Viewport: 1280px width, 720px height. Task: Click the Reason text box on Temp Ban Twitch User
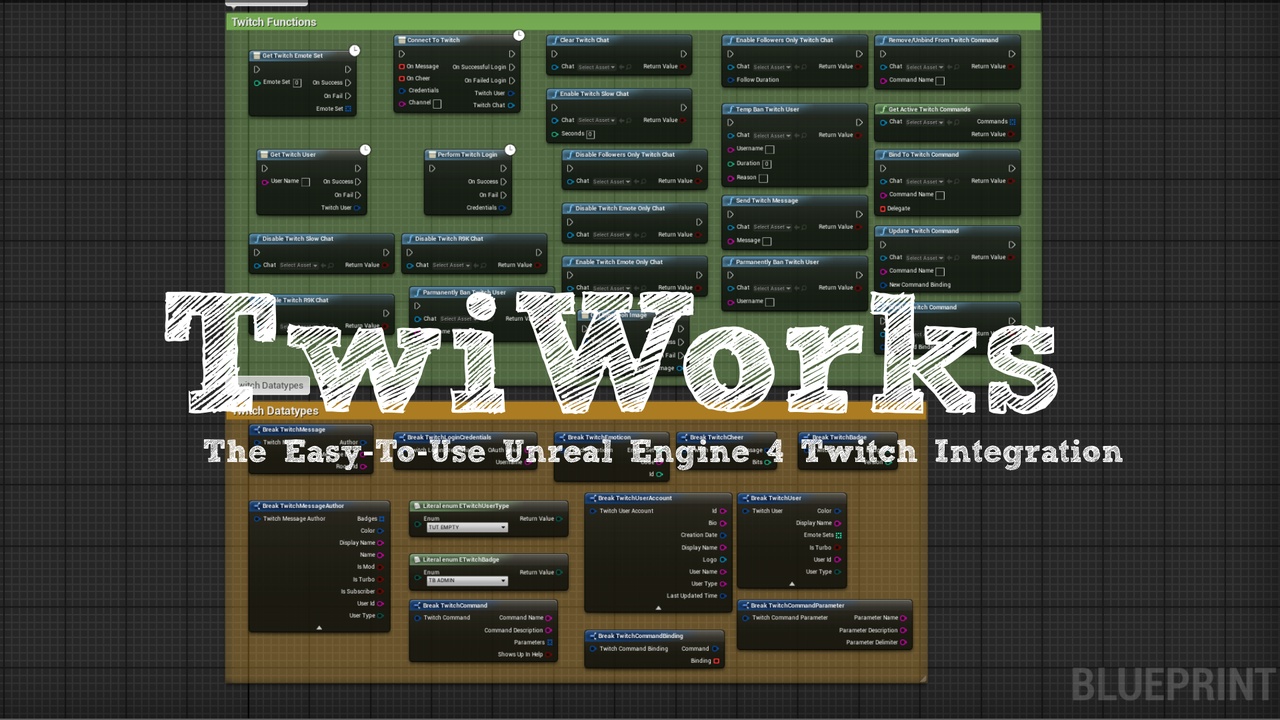pyautogui.click(x=763, y=178)
